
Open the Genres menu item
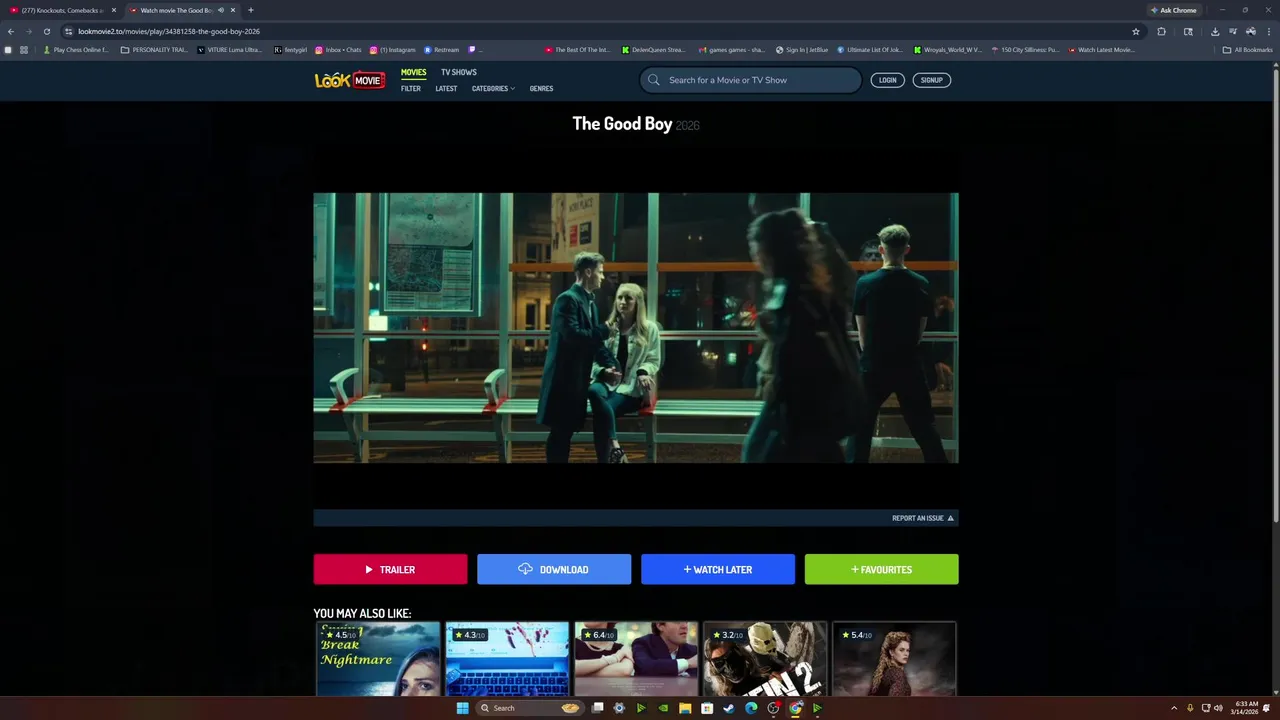pos(541,88)
